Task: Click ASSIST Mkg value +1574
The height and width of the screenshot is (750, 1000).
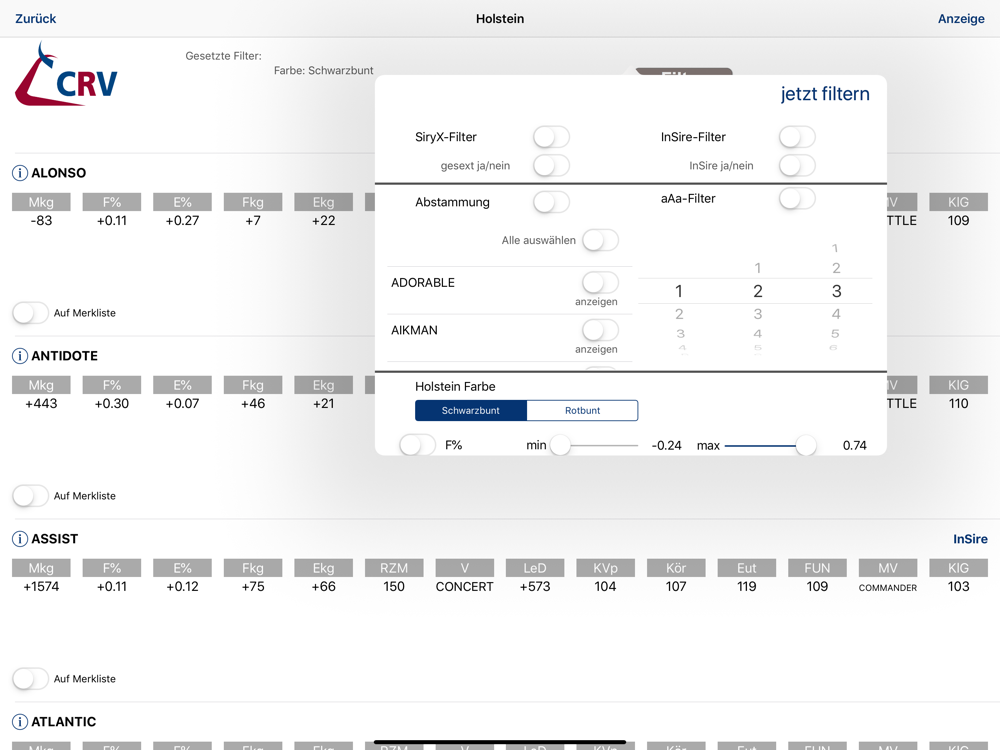Action: click(41, 587)
